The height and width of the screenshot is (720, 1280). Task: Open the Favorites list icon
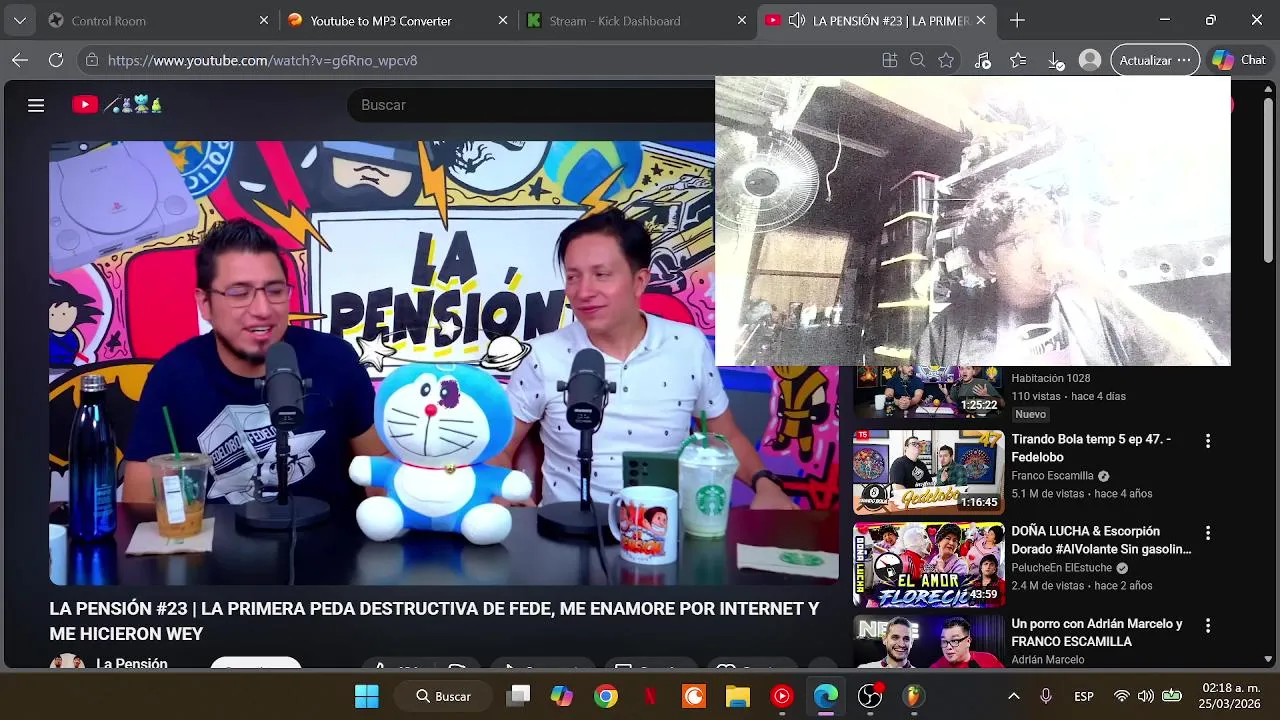[x=1018, y=60]
